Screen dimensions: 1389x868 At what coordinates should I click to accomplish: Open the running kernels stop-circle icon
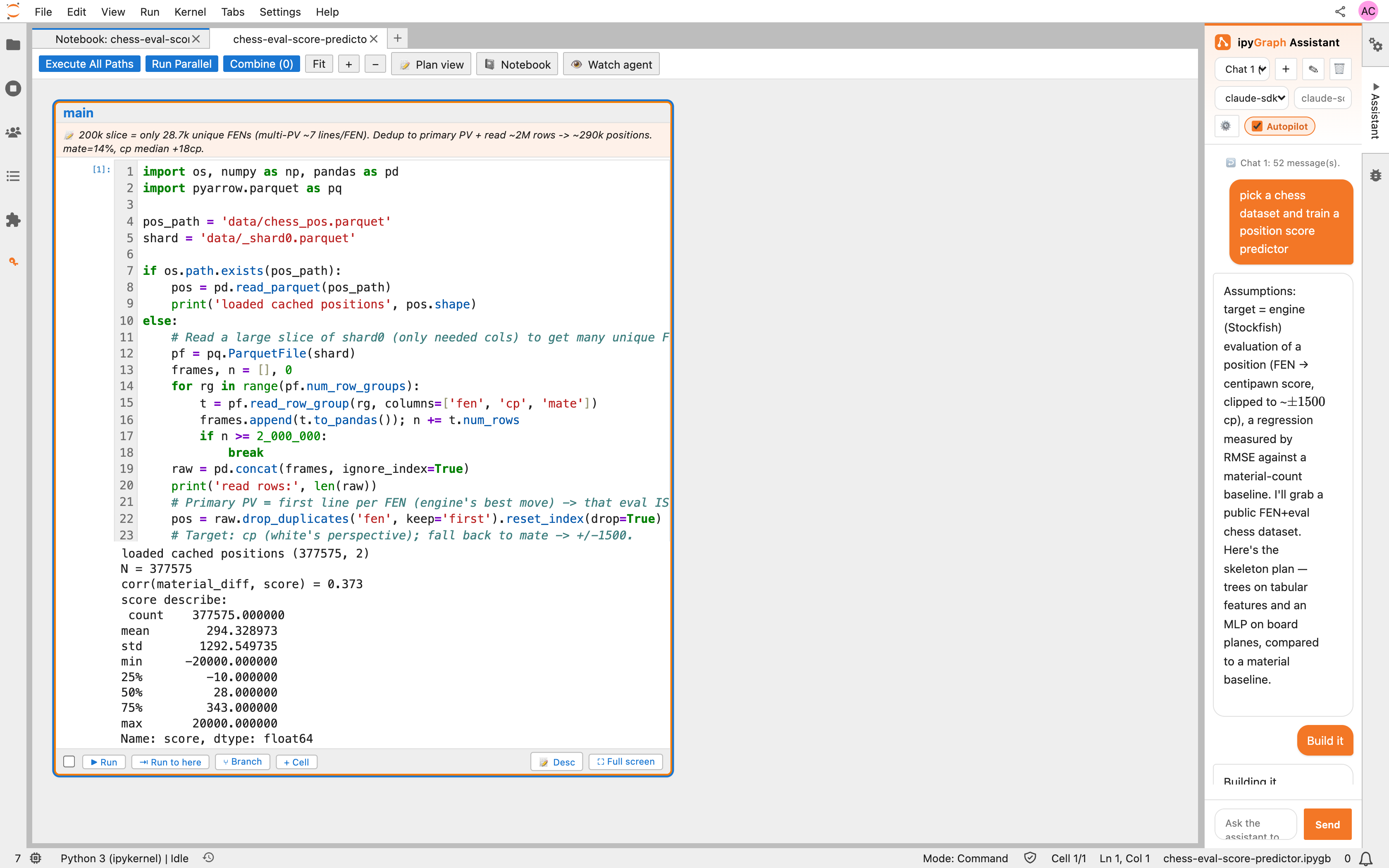click(x=13, y=88)
